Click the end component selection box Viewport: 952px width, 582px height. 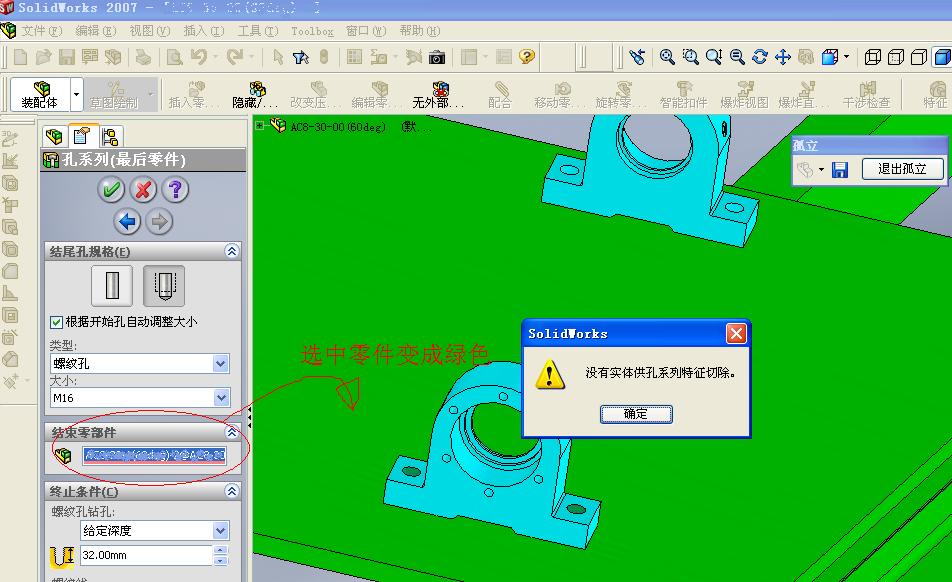click(155, 455)
